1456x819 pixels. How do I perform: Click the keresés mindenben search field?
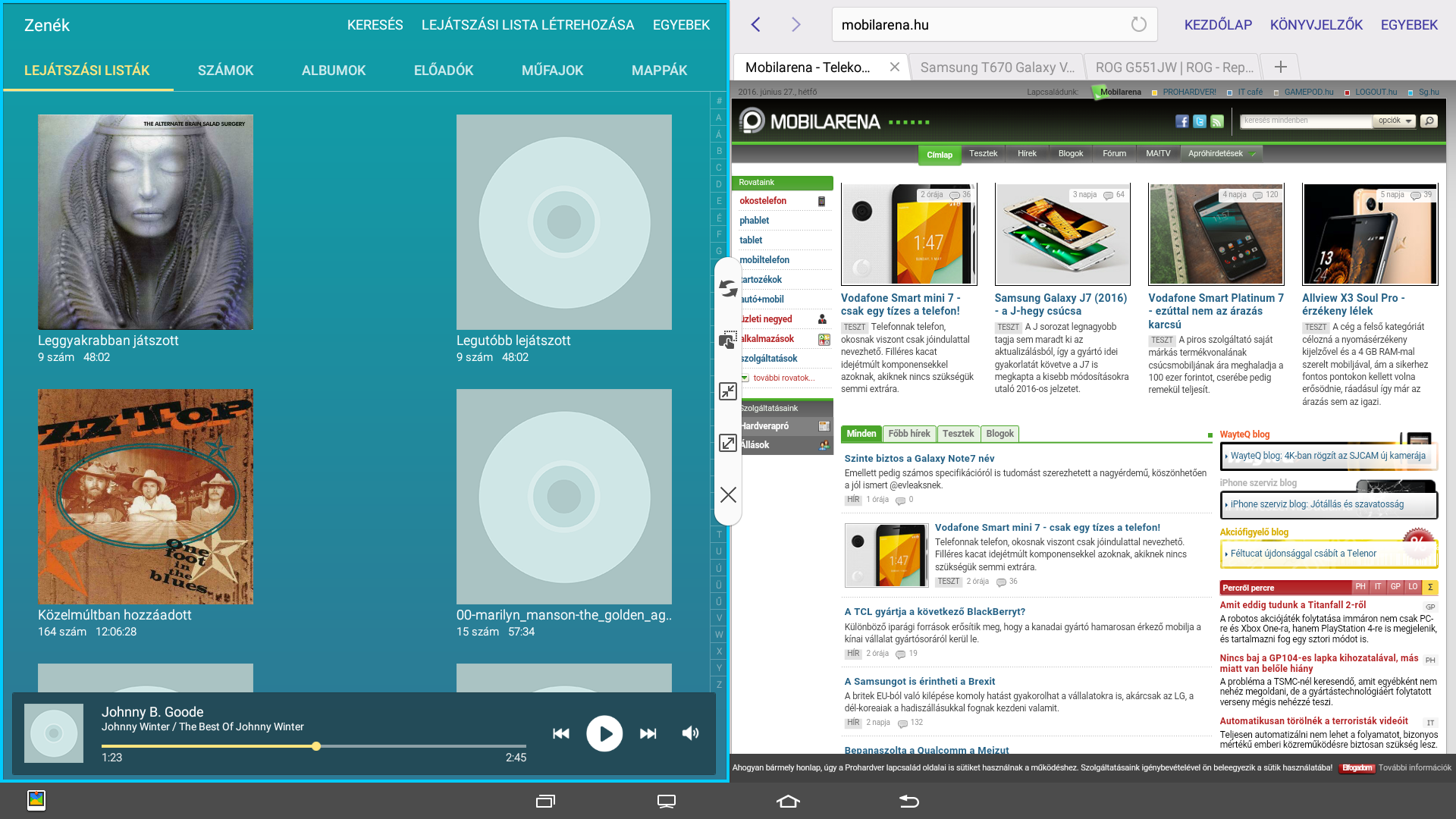(1306, 121)
